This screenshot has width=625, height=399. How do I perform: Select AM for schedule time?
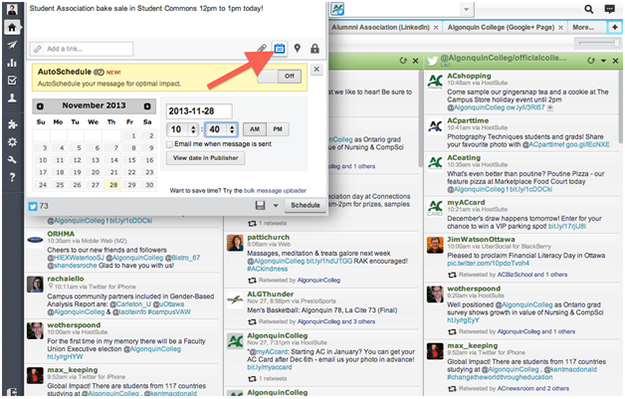pyautogui.click(x=255, y=129)
